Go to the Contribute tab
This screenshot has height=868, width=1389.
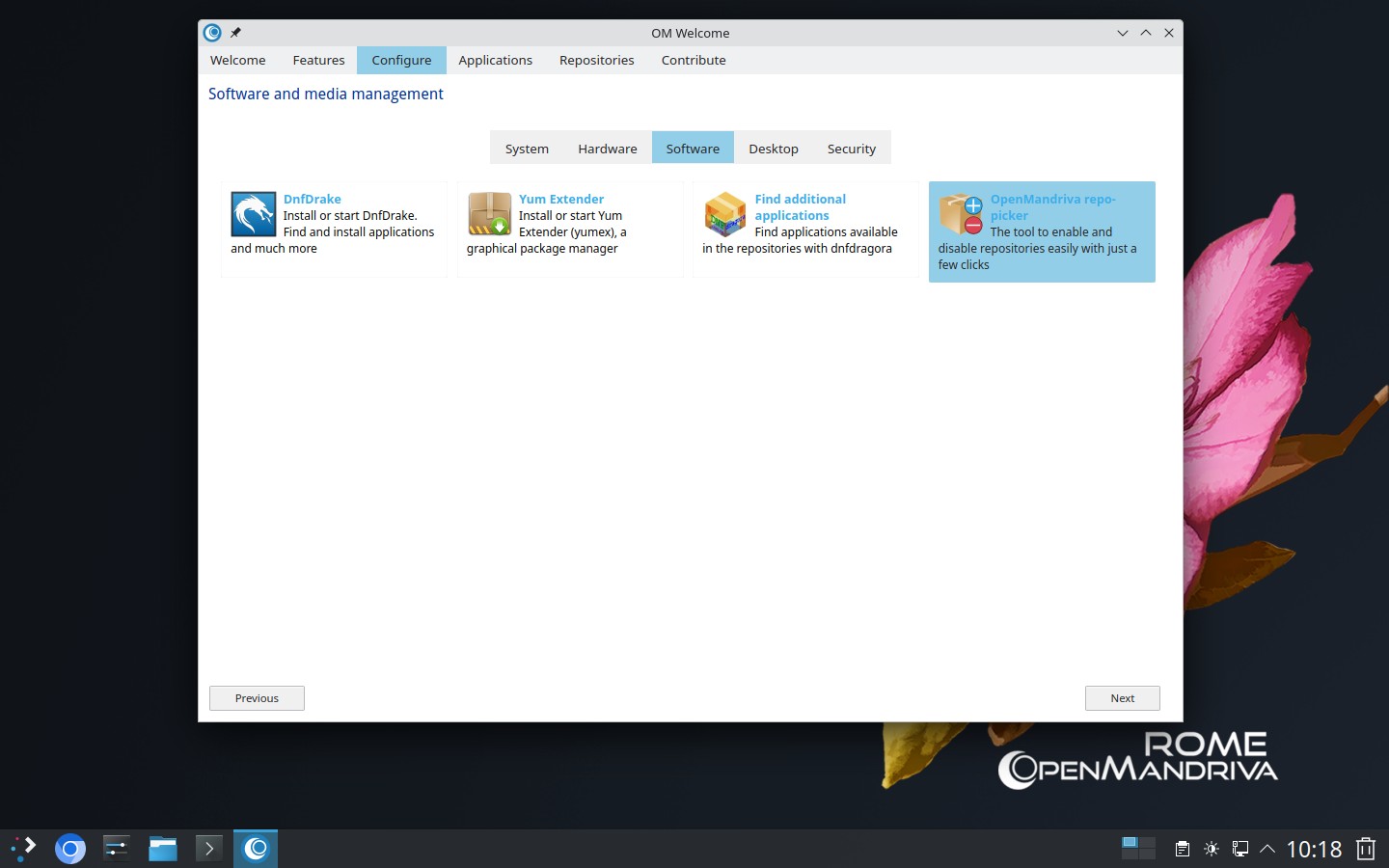pyautogui.click(x=694, y=60)
